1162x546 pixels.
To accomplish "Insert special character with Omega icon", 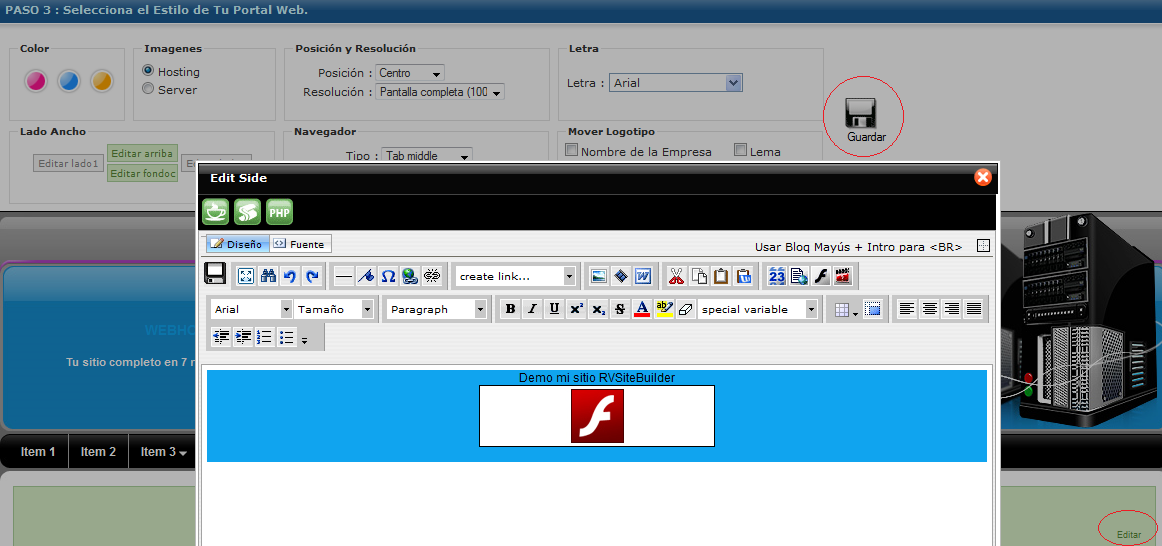I will pos(388,276).
